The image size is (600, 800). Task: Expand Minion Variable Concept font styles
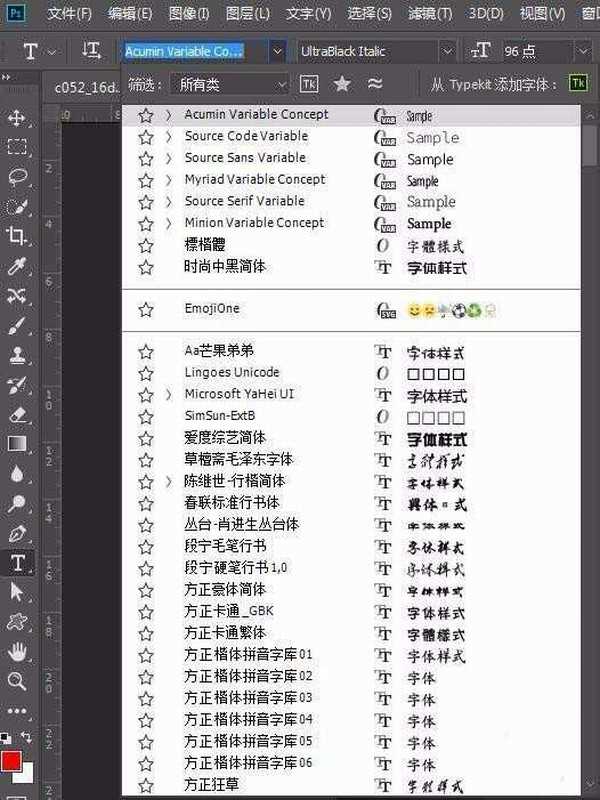click(x=168, y=223)
